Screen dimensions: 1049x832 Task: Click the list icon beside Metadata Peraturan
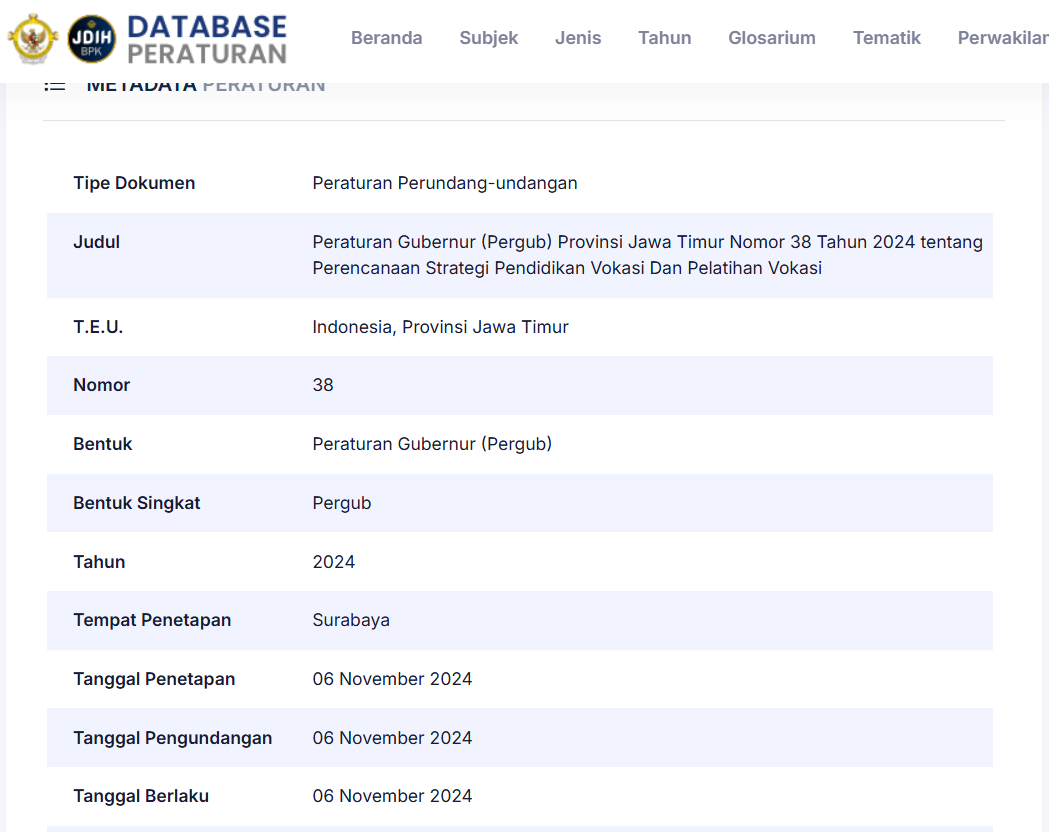(x=55, y=86)
